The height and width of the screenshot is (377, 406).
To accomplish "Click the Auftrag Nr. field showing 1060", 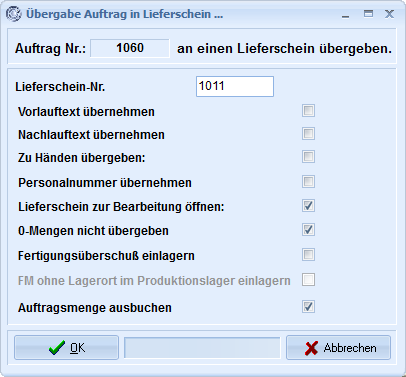I will click(130, 48).
